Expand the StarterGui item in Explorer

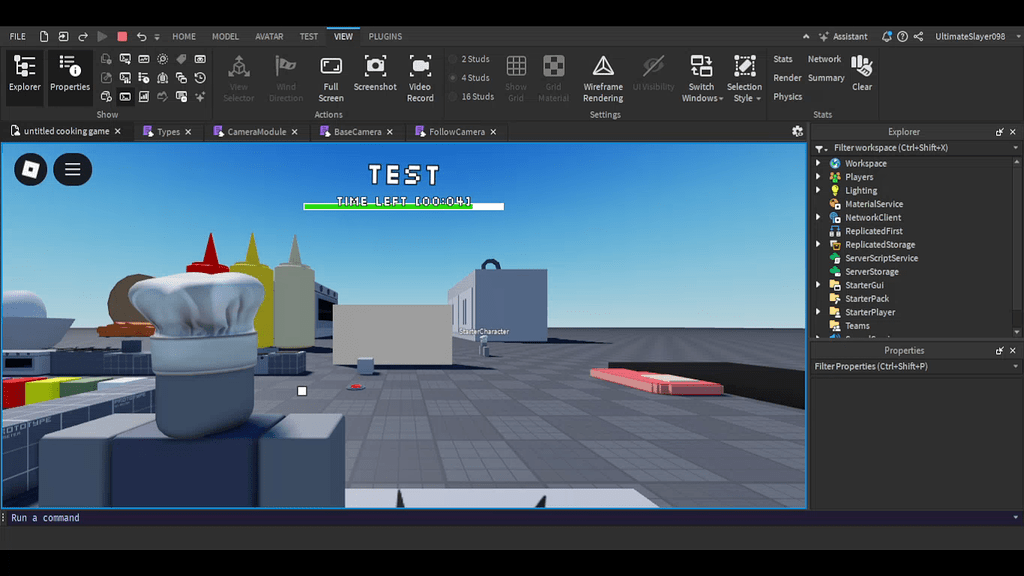coord(819,284)
